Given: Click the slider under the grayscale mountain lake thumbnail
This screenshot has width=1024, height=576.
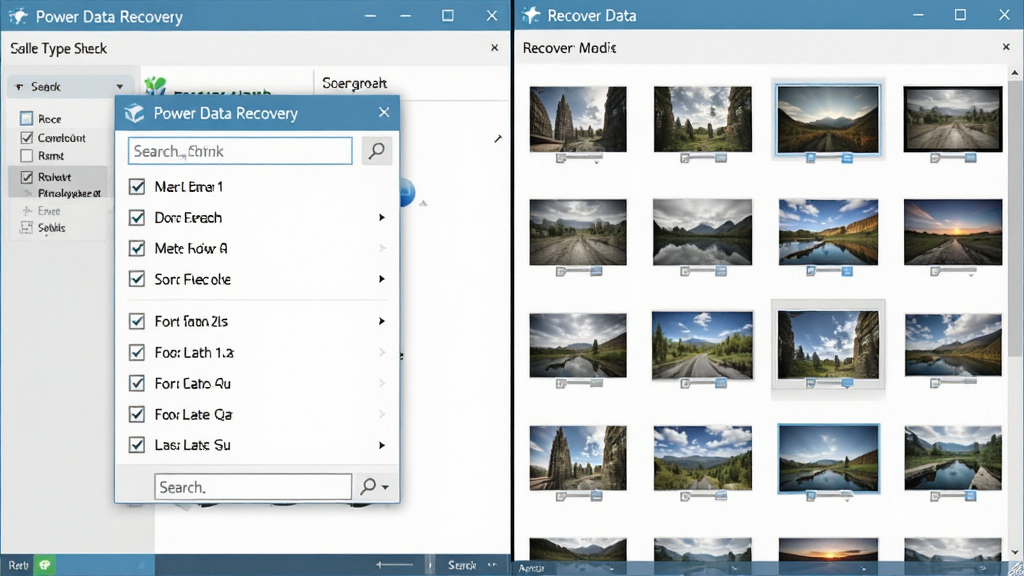Looking at the screenshot, I should [703, 271].
